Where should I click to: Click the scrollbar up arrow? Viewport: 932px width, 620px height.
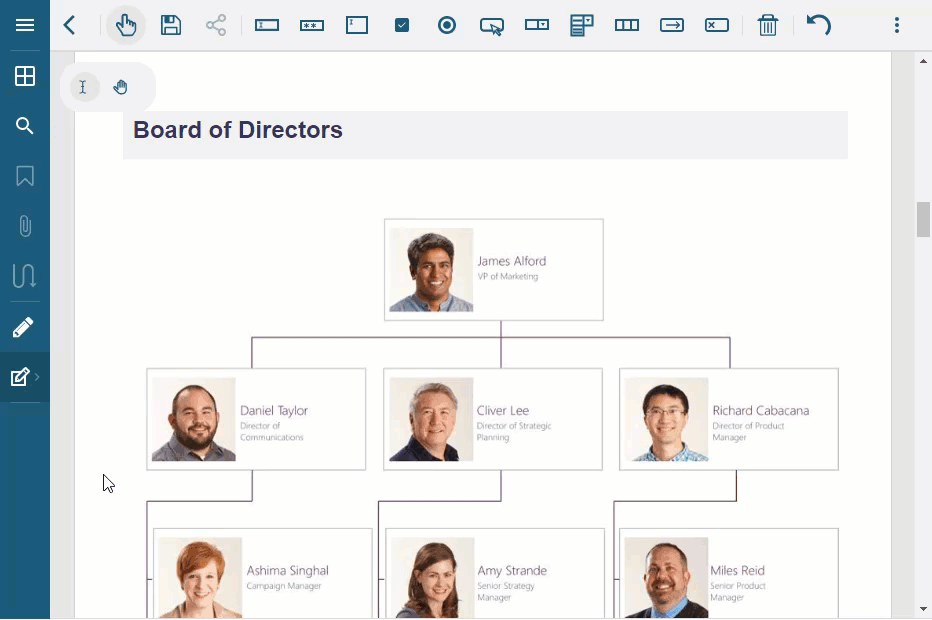tap(923, 61)
